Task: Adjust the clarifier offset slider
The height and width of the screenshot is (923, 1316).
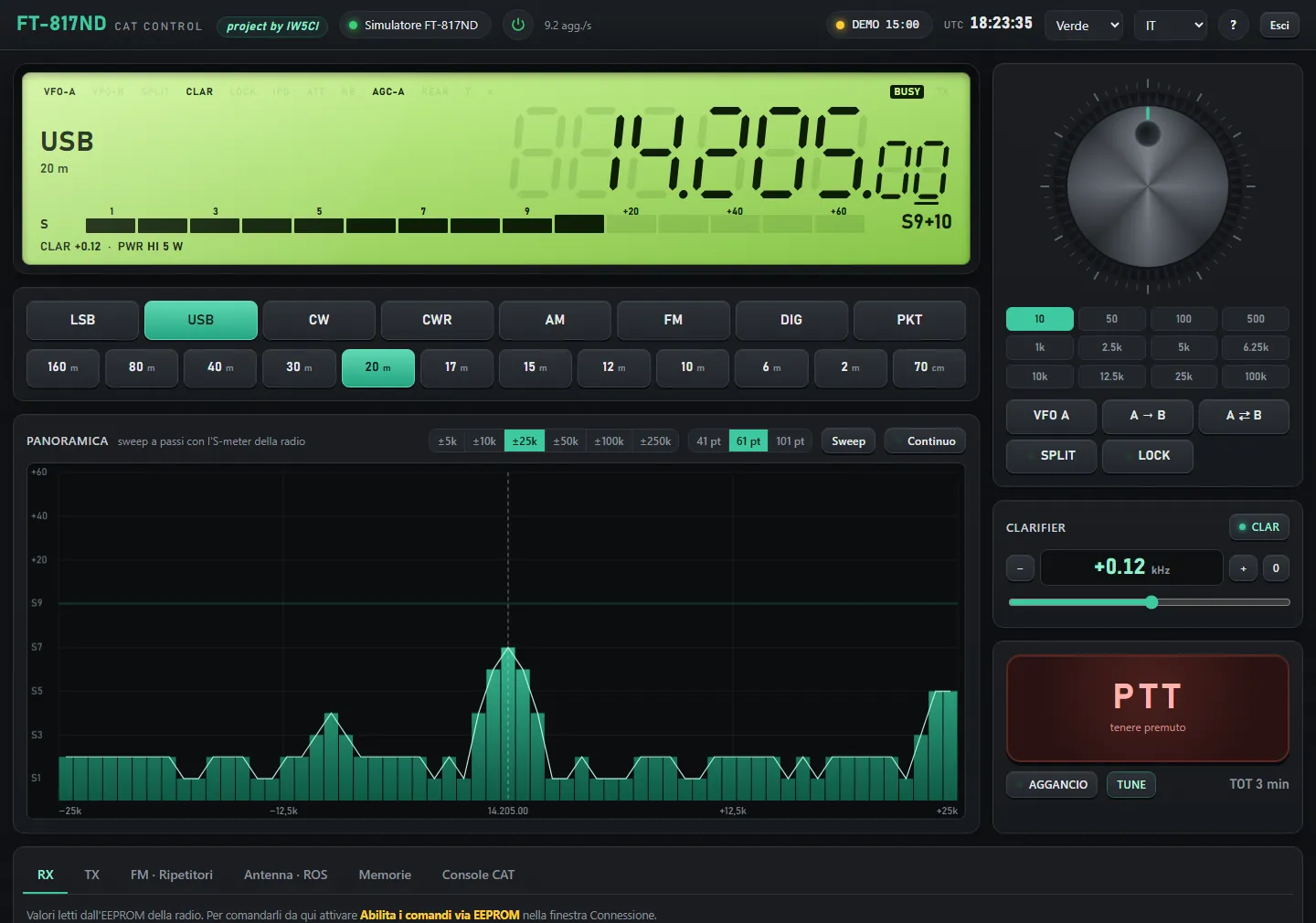Action: [x=1149, y=602]
